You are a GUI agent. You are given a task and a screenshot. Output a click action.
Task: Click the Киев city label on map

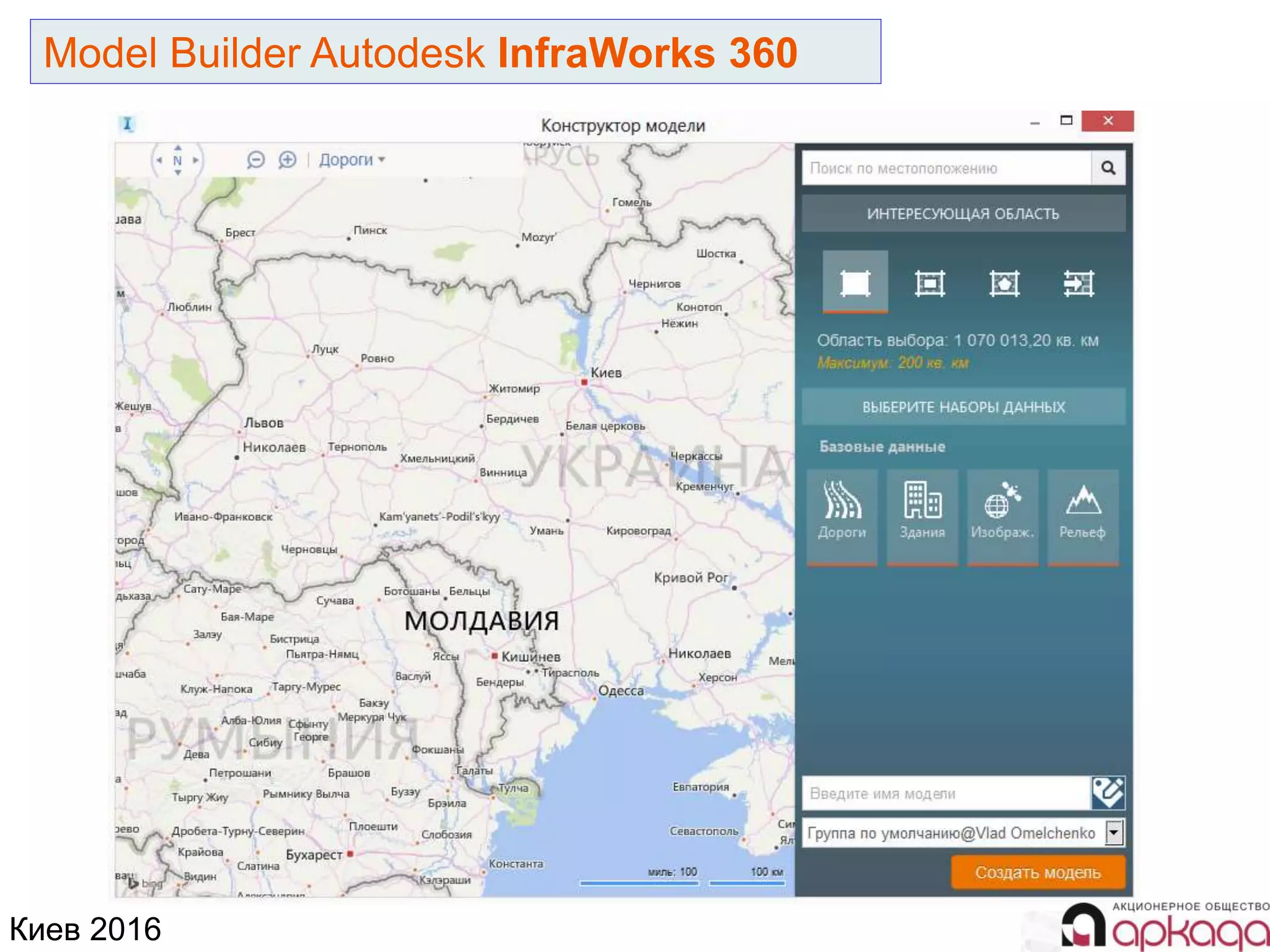pyautogui.click(x=606, y=373)
